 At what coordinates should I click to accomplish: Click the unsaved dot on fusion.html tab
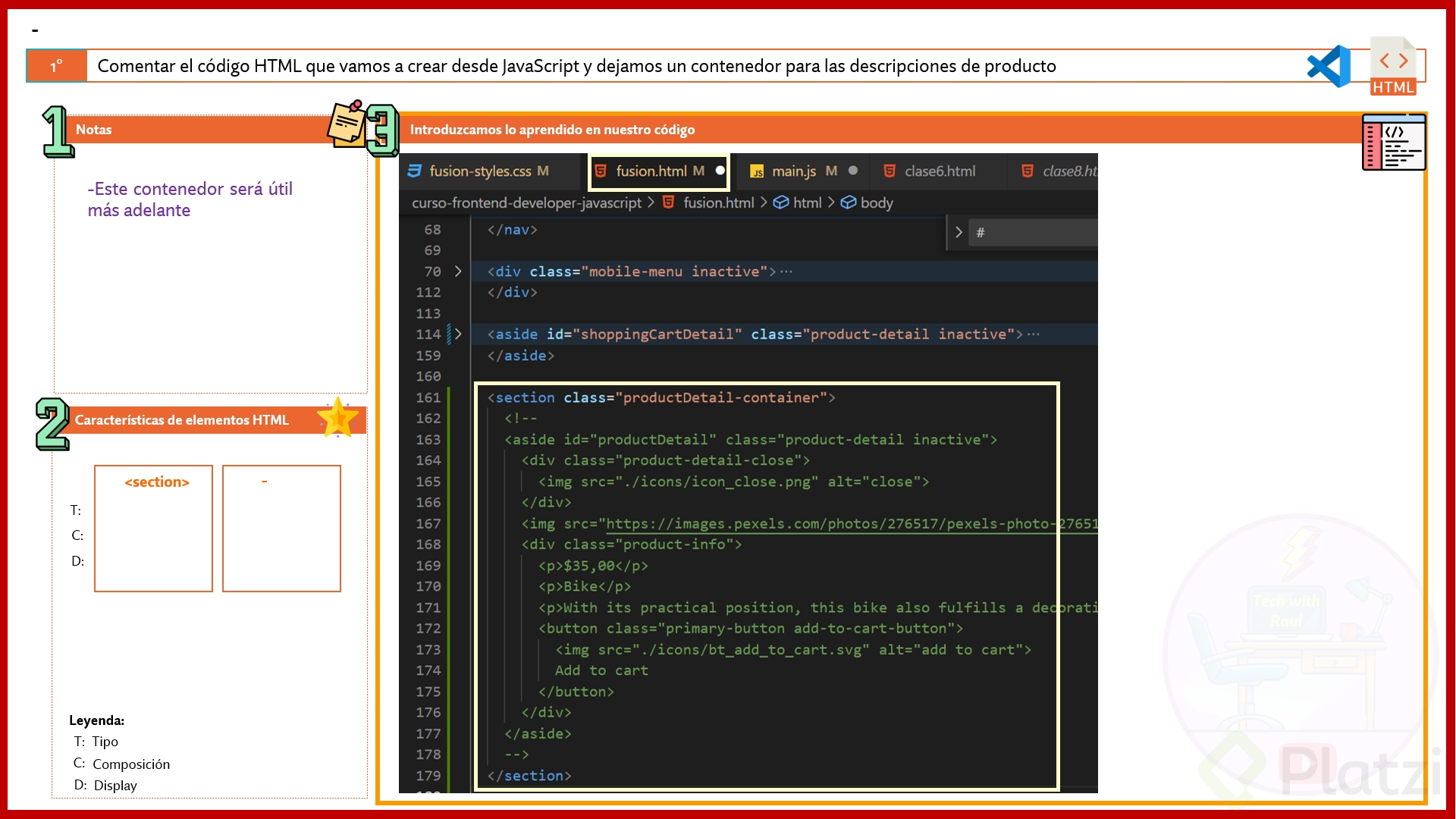pos(720,171)
